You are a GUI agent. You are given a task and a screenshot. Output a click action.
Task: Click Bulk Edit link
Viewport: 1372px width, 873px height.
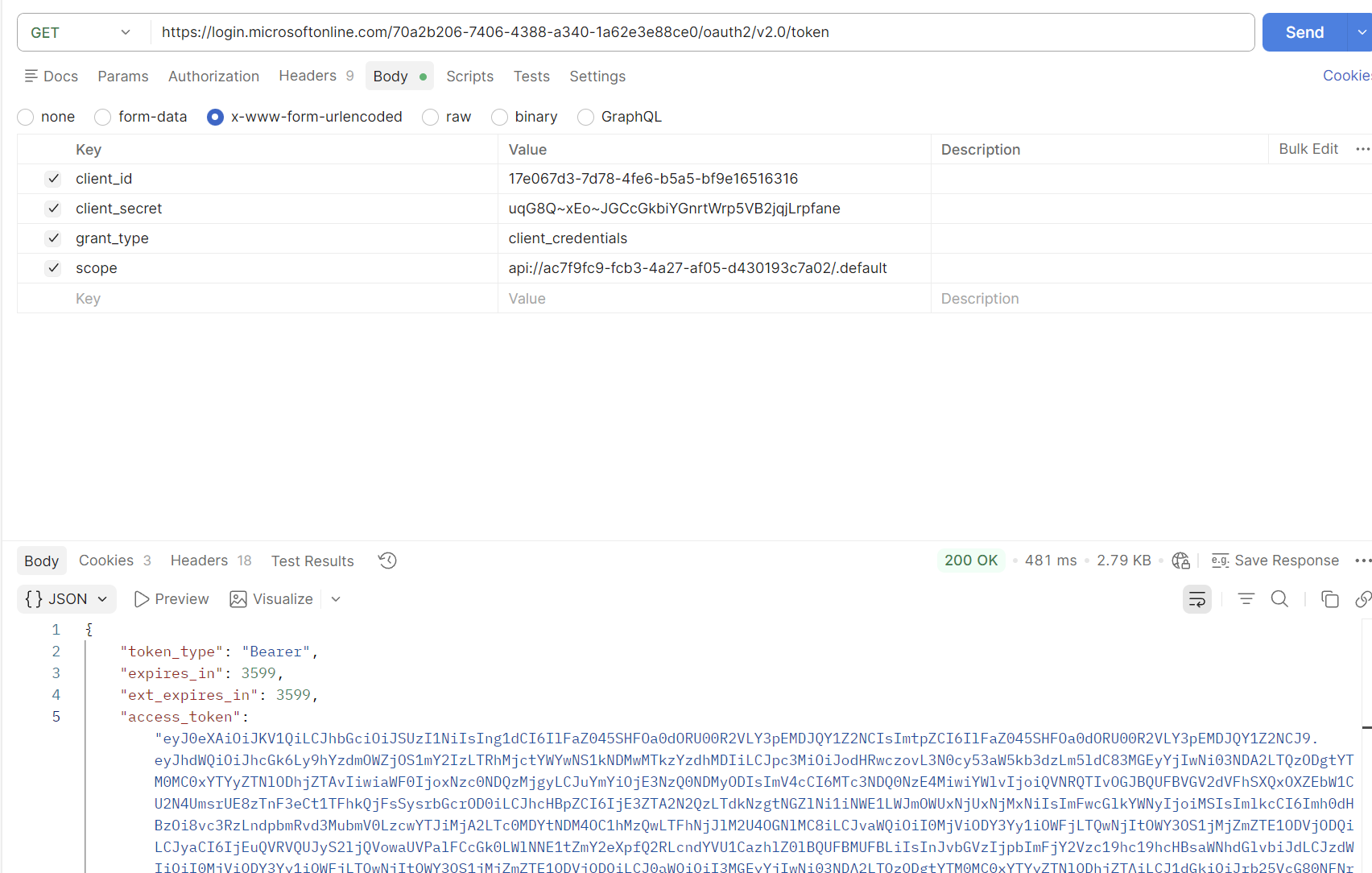[x=1308, y=149]
